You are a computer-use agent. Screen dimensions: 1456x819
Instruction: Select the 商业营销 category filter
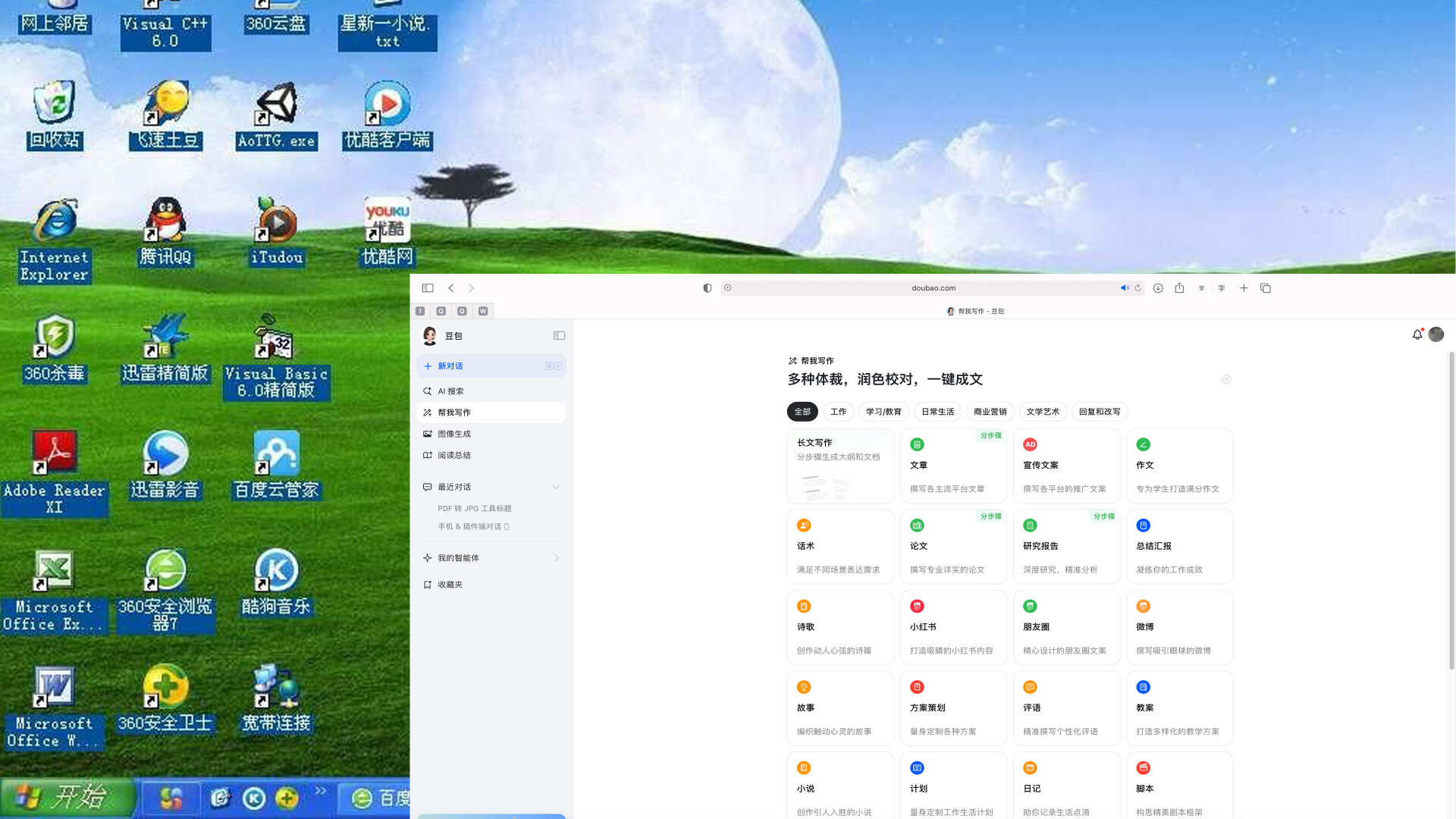pyautogui.click(x=990, y=412)
